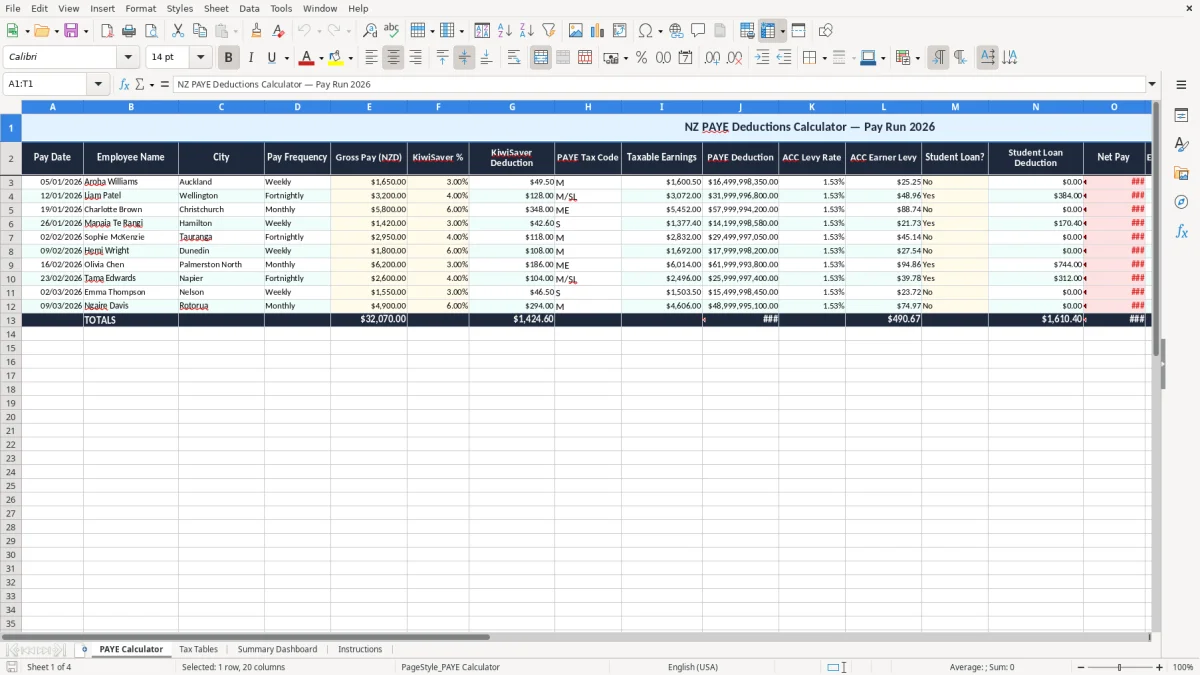Toggle Print Preview icon
1200x675 pixels.
click(151, 31)
